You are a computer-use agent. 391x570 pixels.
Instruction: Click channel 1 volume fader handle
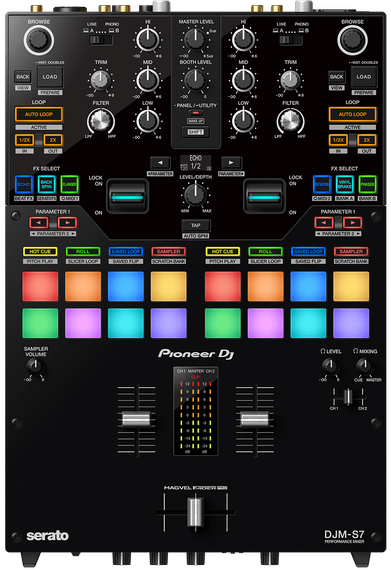[x=136, y=419]
